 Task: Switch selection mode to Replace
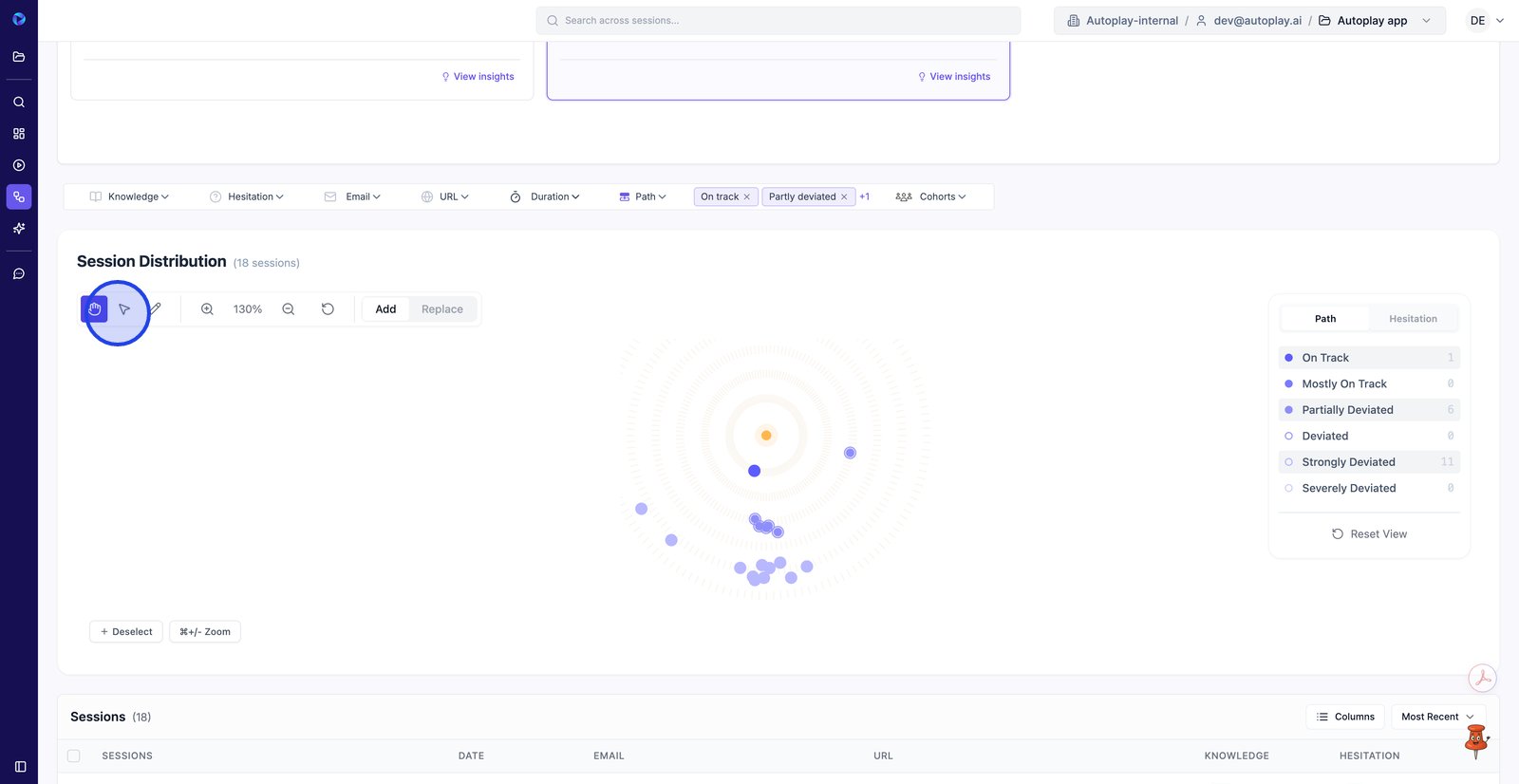coord(441,309)
